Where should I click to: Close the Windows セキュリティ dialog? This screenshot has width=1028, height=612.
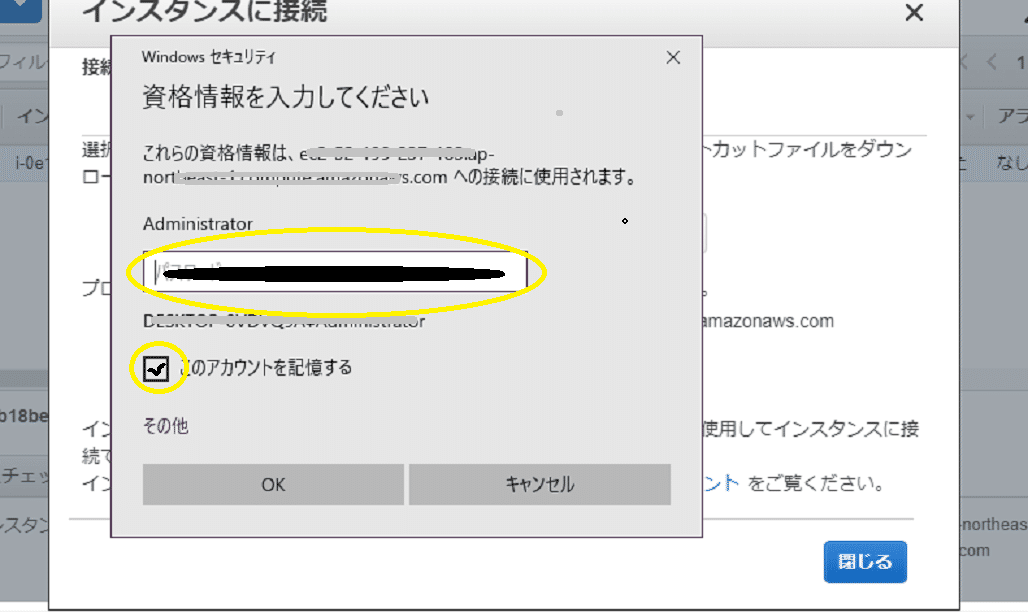pos(671,57)
